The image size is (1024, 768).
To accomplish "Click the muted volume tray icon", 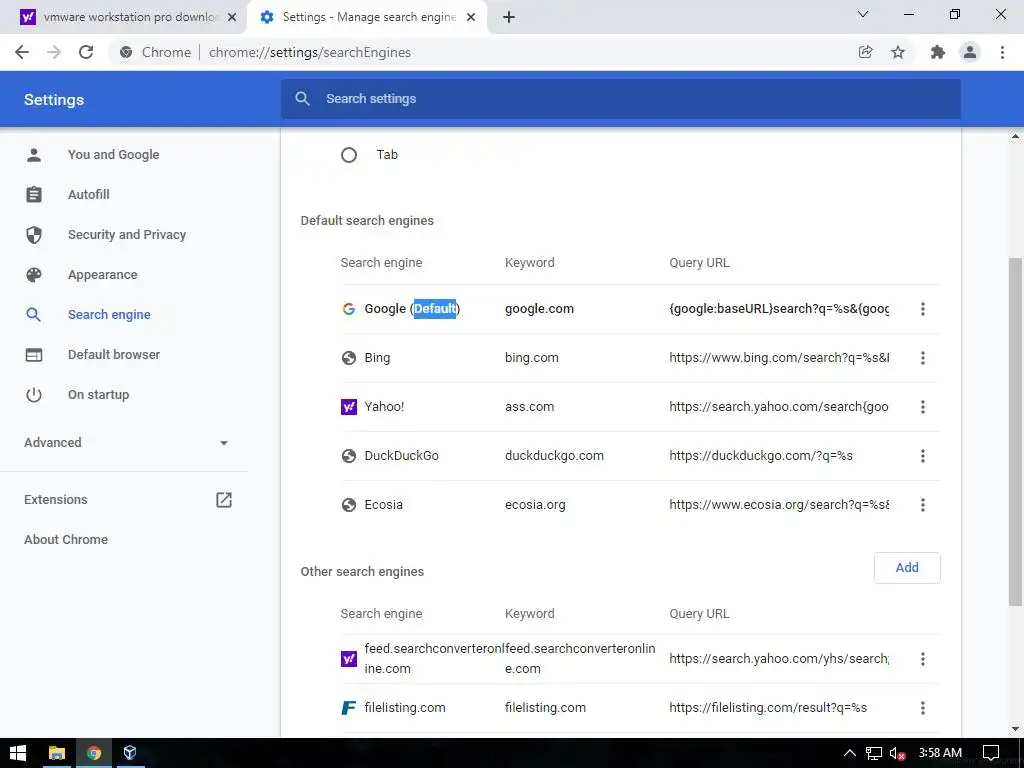I will (898, 753).
